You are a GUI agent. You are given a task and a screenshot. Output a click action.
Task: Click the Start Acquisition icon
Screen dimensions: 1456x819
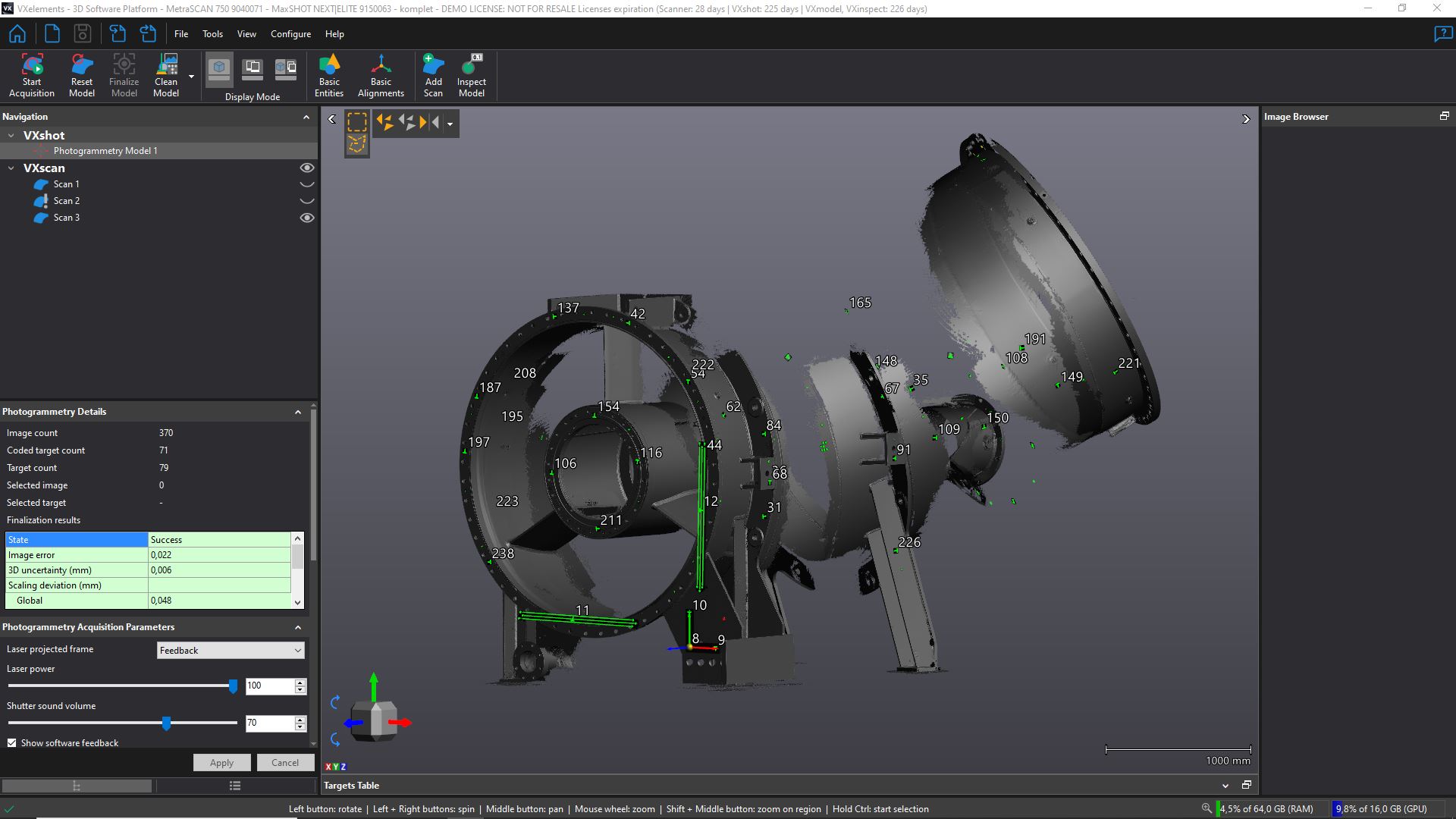pyautogui.click(x=32, y=67)
